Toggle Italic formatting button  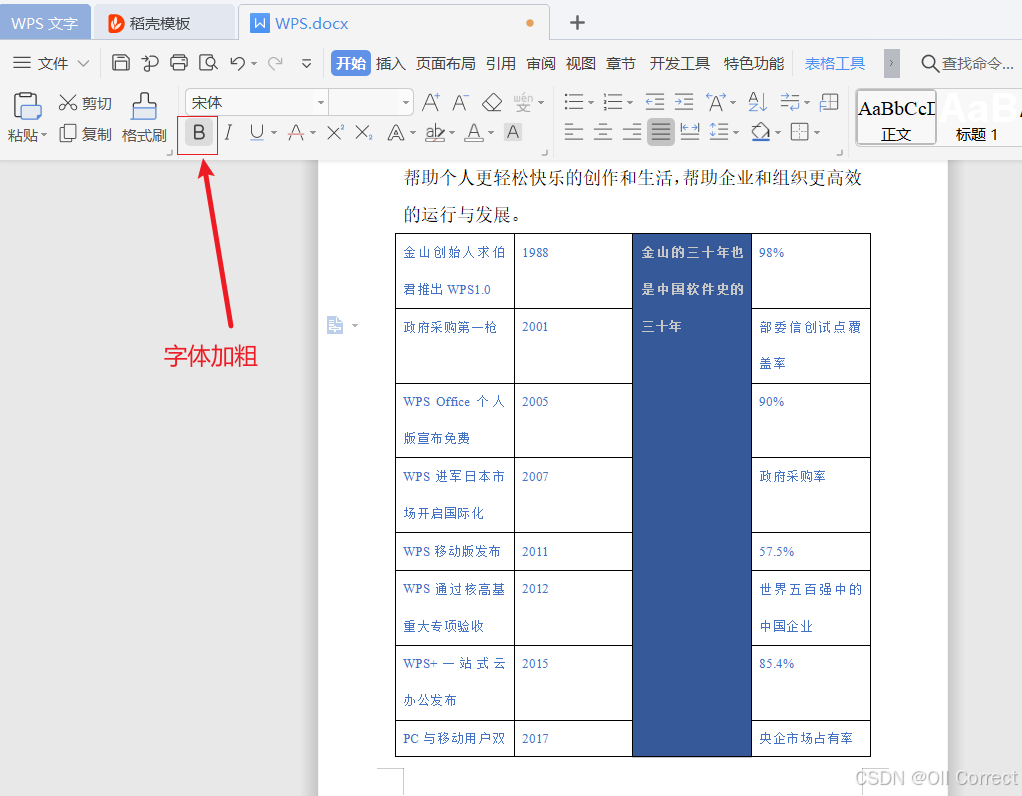228,133
